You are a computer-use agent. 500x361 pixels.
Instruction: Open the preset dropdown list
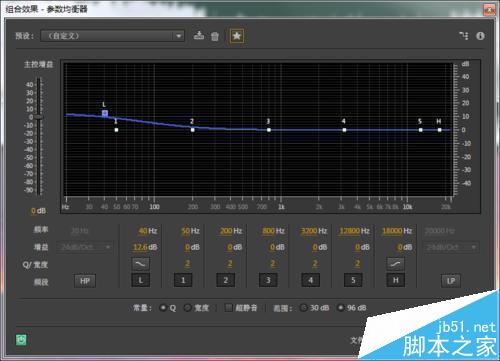click(x=112, y=36)
